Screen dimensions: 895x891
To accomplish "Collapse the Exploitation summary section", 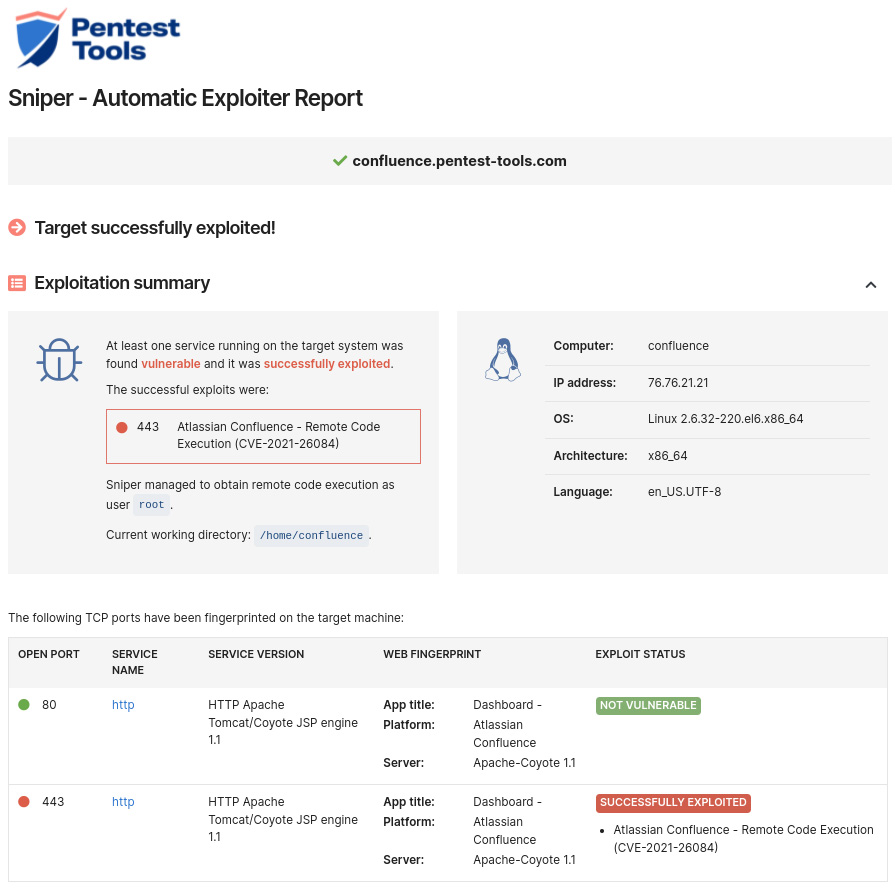I will click(870, 285).
